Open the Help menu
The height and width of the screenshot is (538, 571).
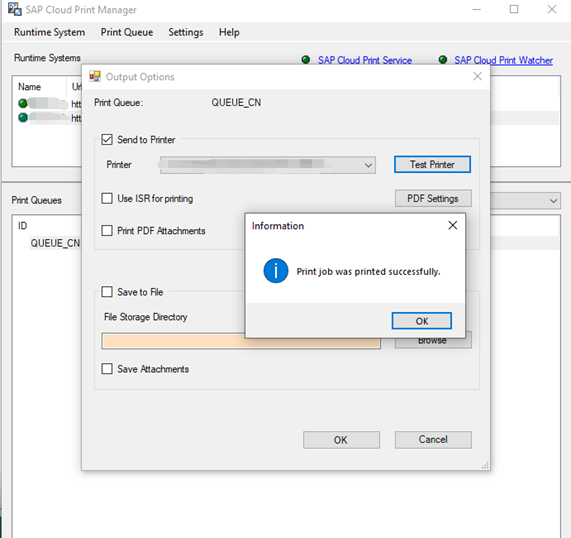pos(229,32)
